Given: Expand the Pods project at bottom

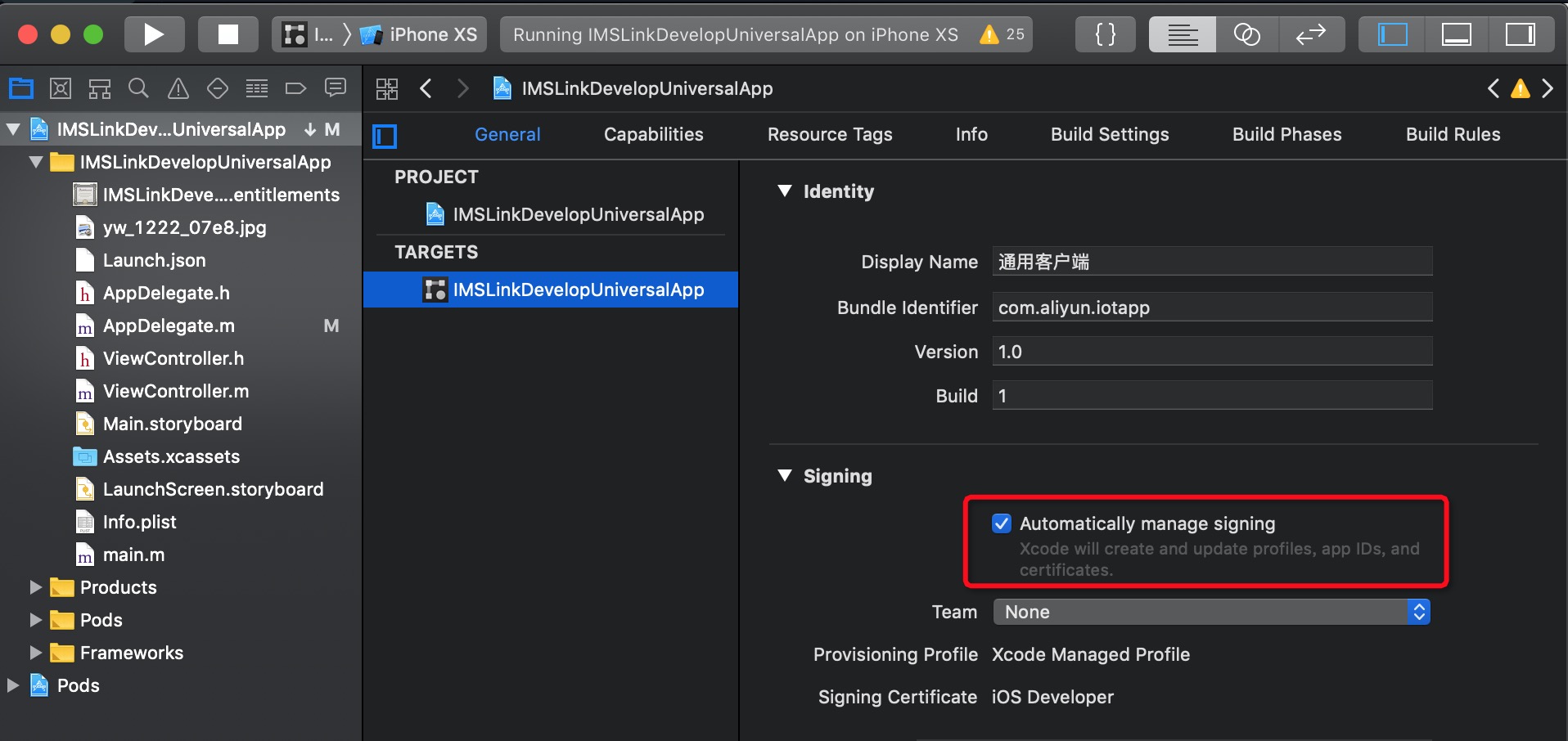Looking at the screenshot, I should tap(12, 685).
